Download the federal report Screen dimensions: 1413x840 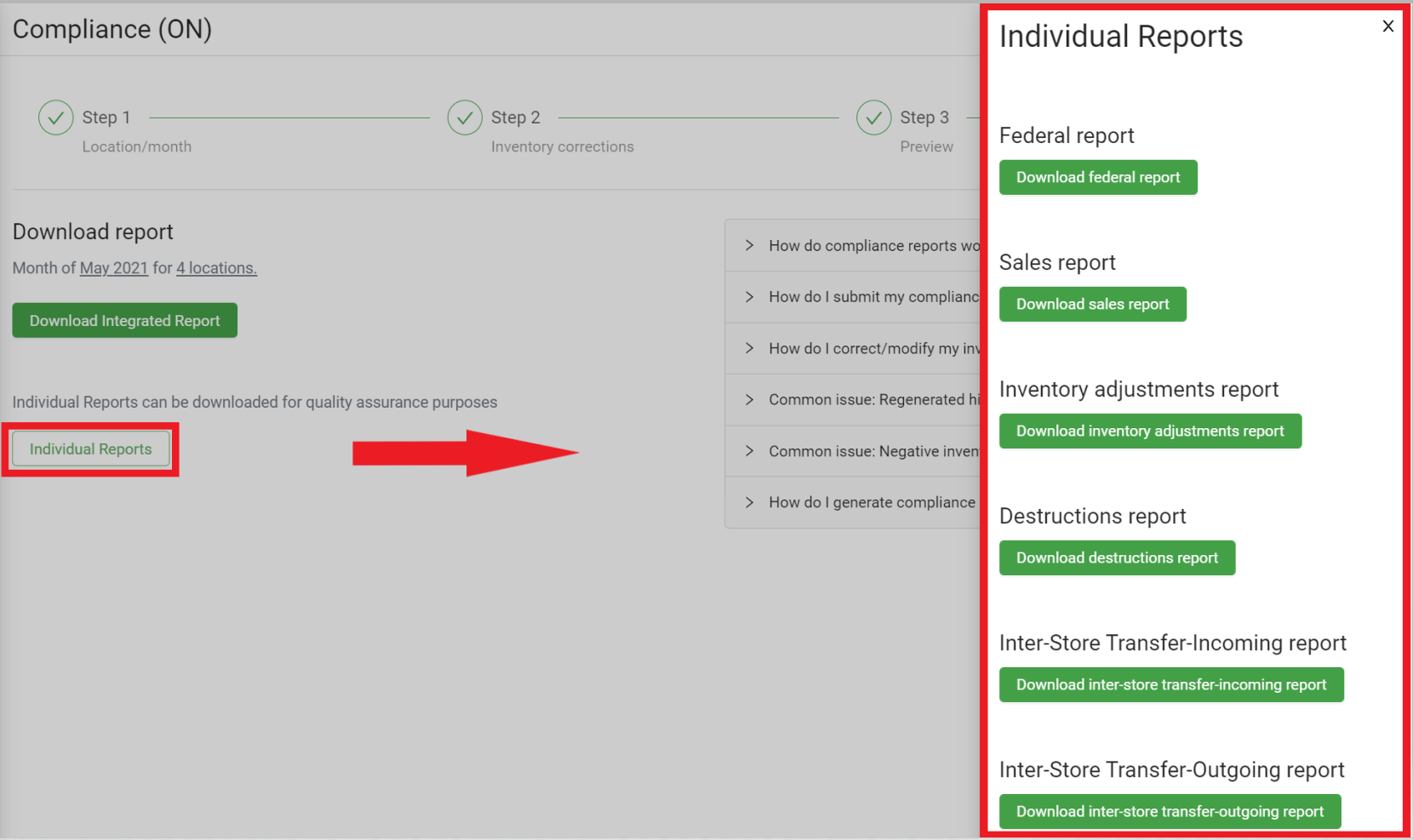pyautogui.click(x=1098, y=178)
